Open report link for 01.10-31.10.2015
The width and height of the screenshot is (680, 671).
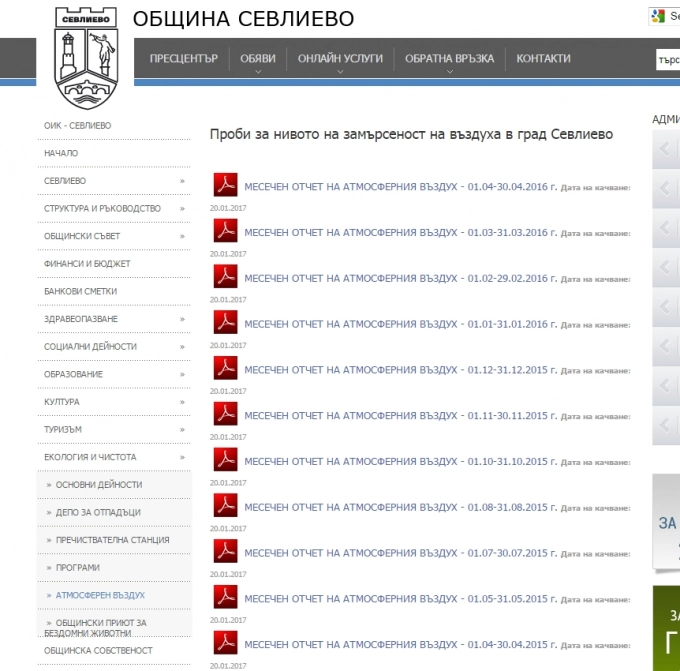tap(400, 461)
